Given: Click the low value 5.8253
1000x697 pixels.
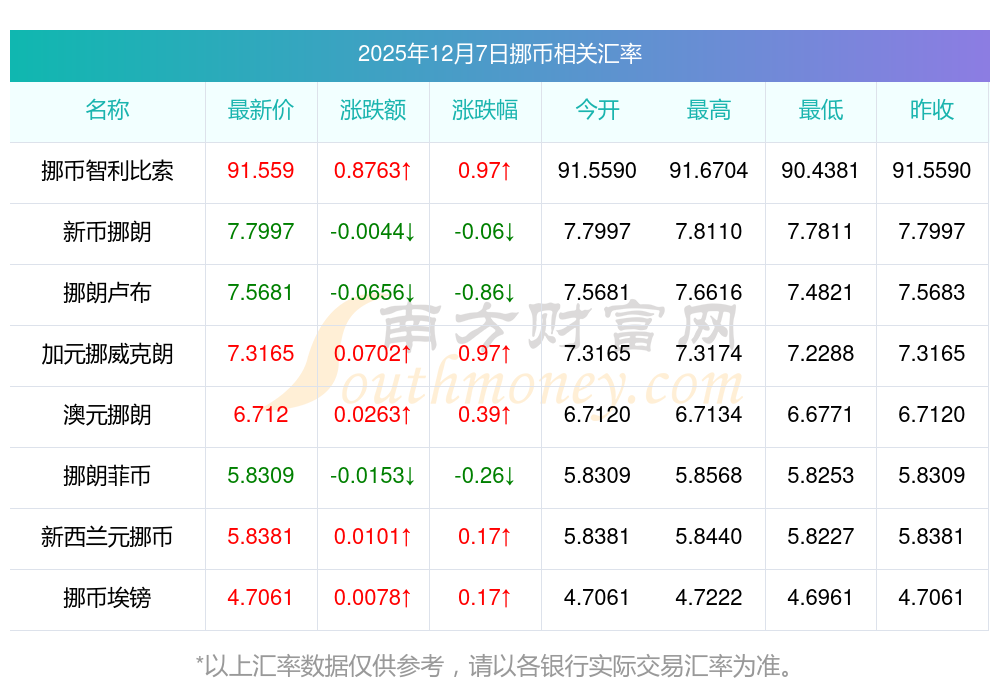Looking at the screenshot, I should (x=820, y=476).
